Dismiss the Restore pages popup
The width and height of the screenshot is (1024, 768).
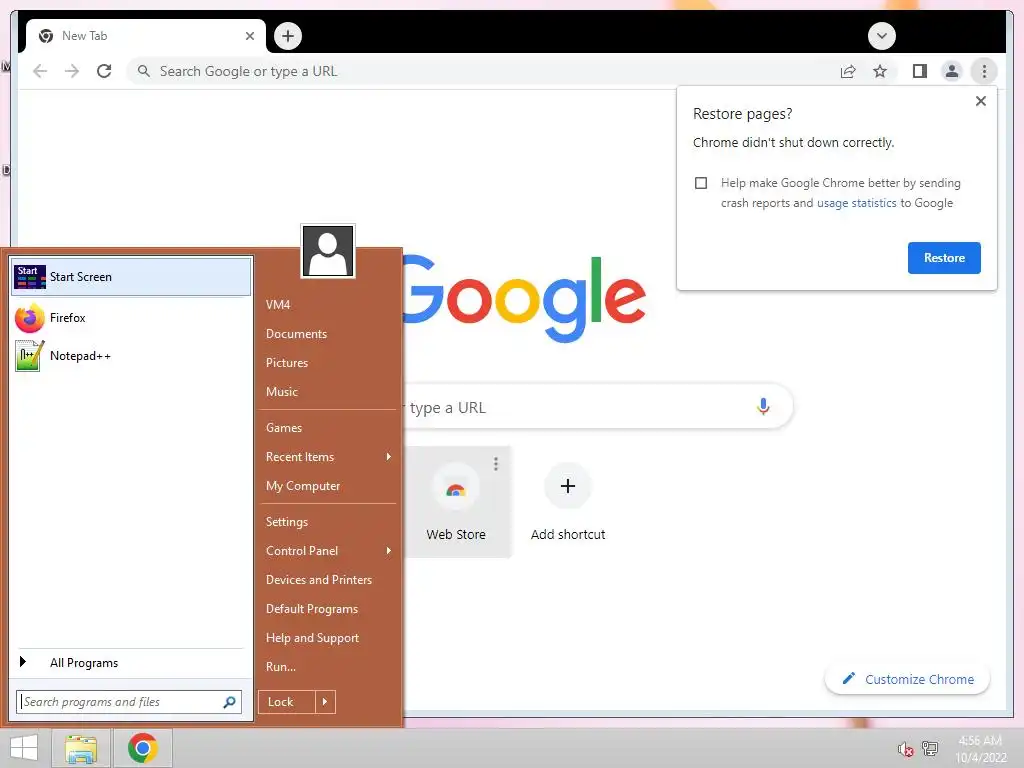980,101
